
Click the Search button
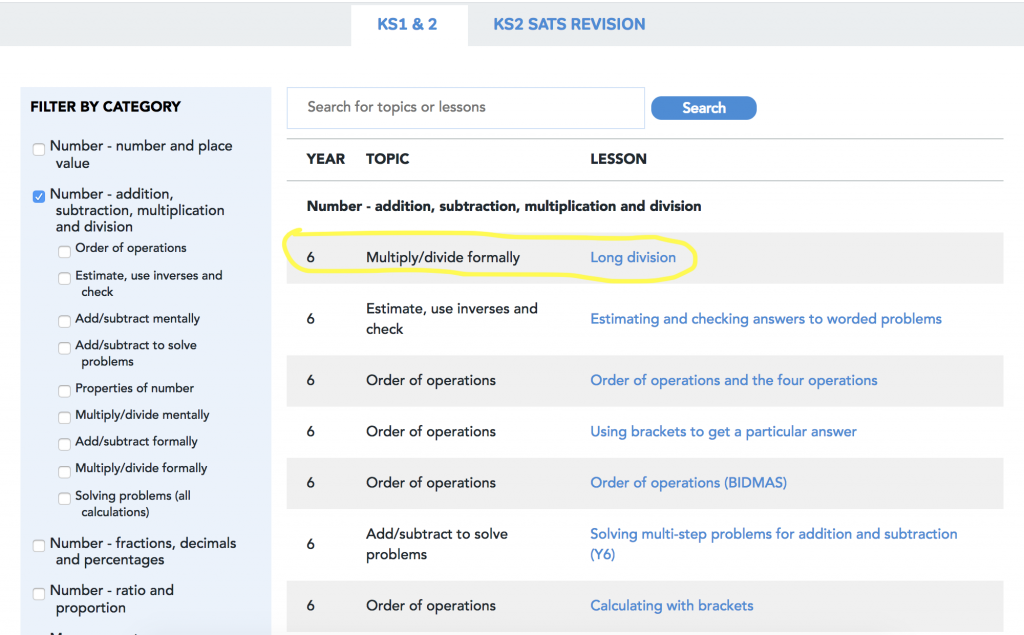(703, 107)
